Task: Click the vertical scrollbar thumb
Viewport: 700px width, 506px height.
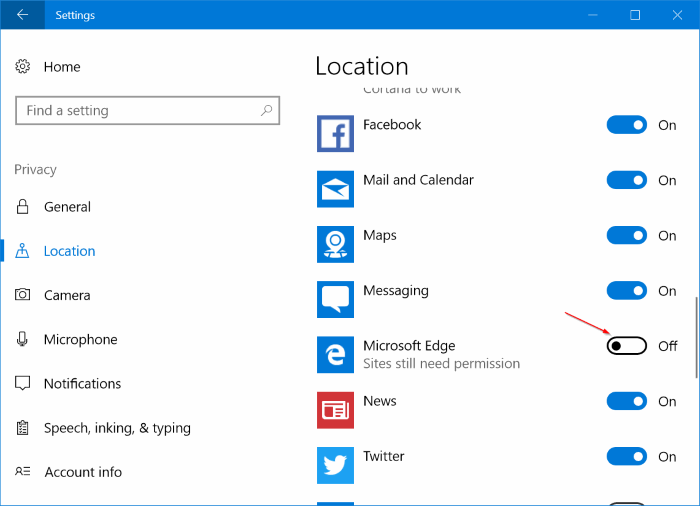Action: [x=696, y=337]
